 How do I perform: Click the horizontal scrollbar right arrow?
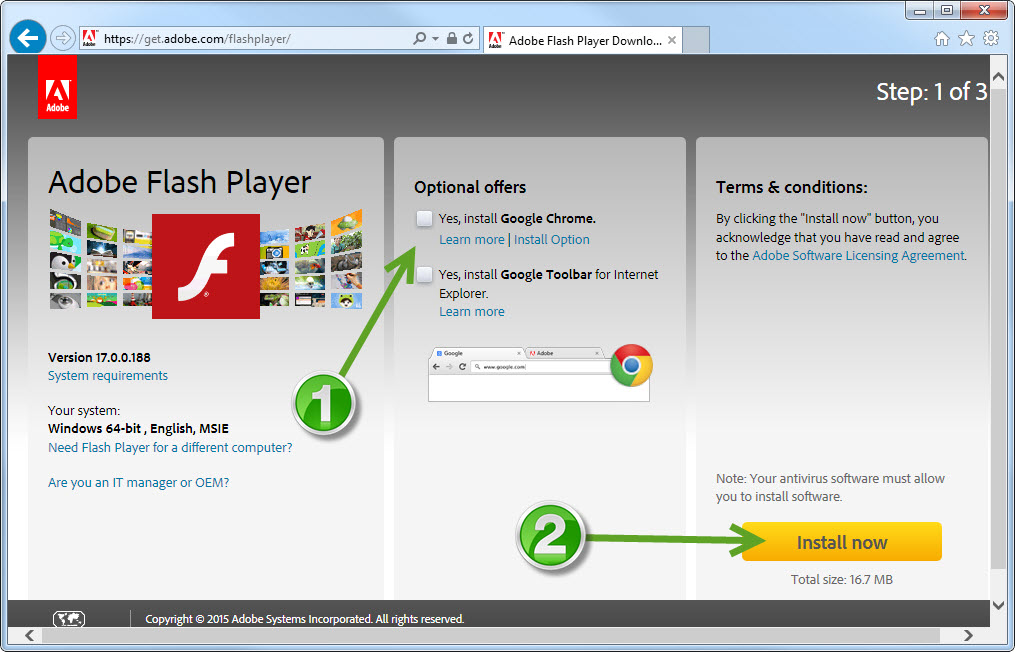pos(968,635)
